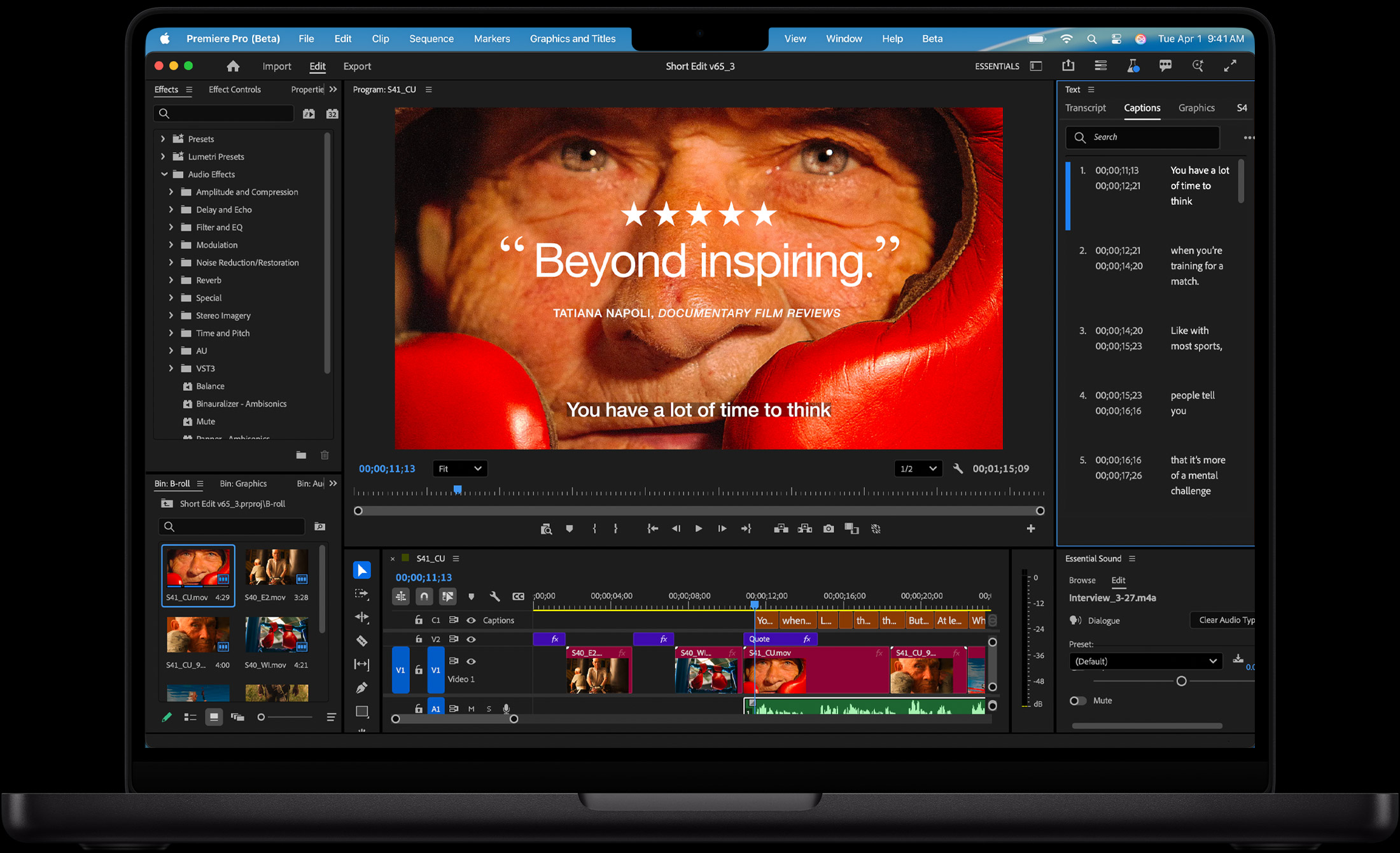
Task: Mute the A1 audio track with M button
Action: point(472,708)
